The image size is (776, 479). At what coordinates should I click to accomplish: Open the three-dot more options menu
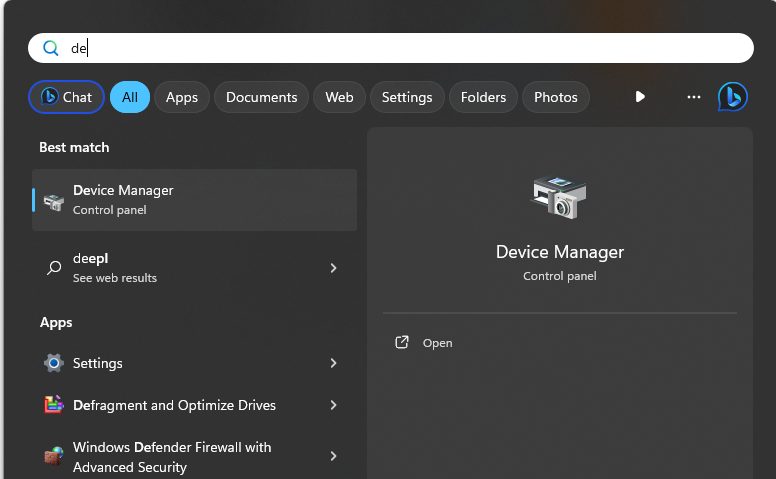point(694,97)
